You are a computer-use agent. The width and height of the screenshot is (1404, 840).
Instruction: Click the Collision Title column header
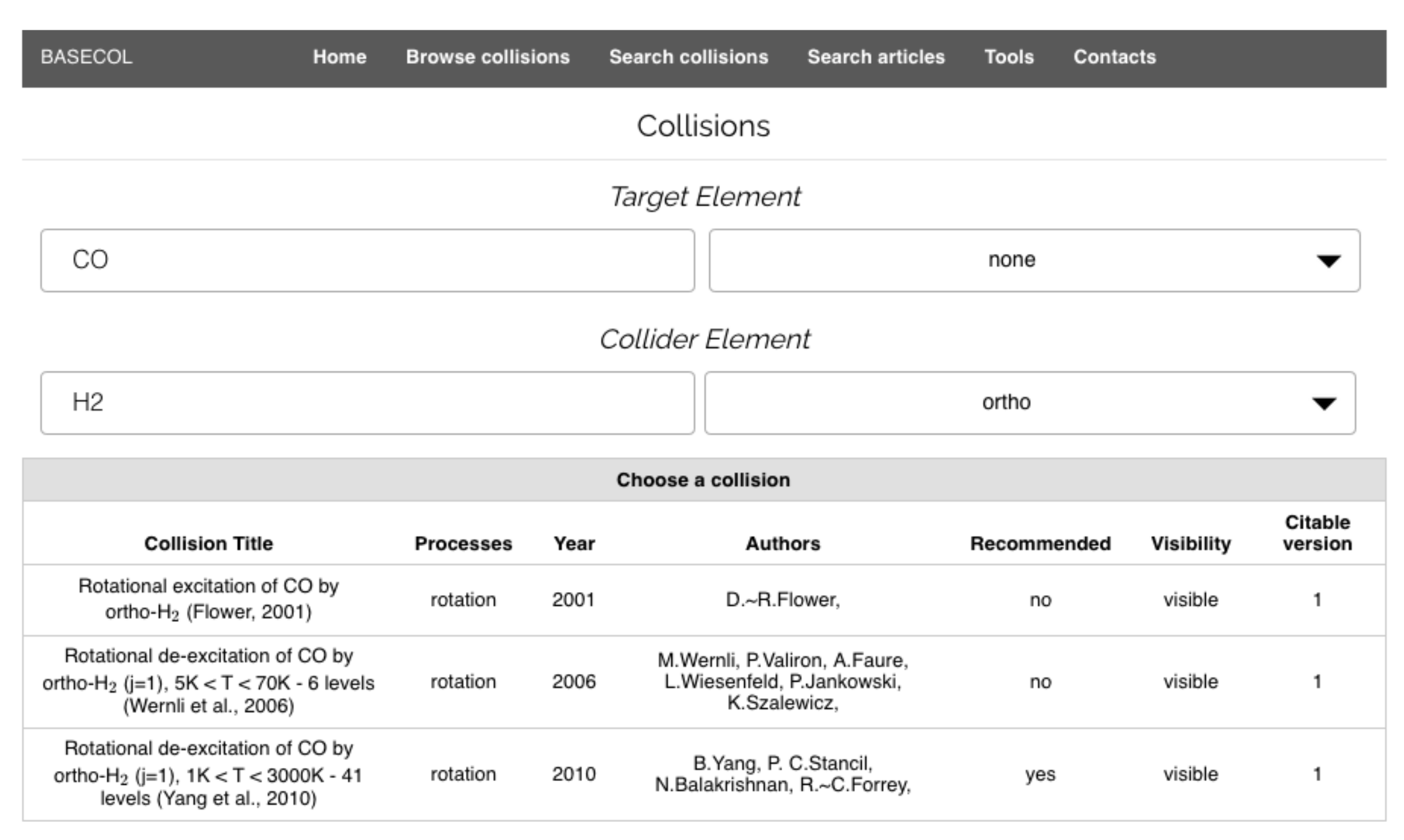pos(209,544)
